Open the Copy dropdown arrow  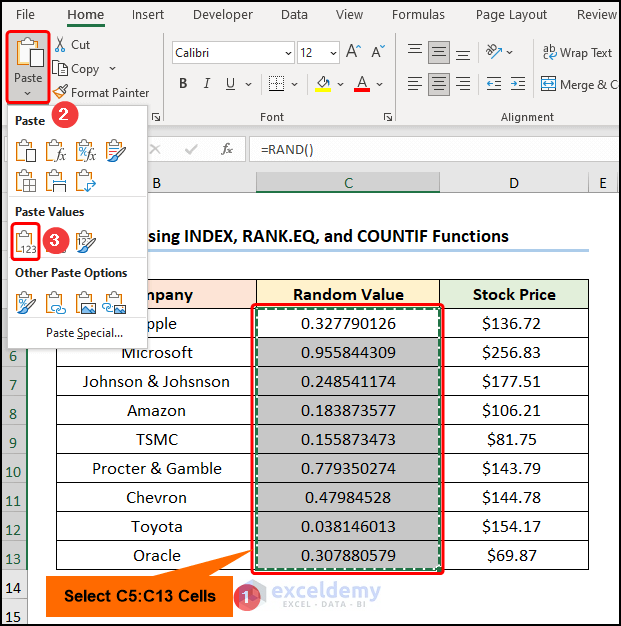pyautogui.click(x=113, y=69)
